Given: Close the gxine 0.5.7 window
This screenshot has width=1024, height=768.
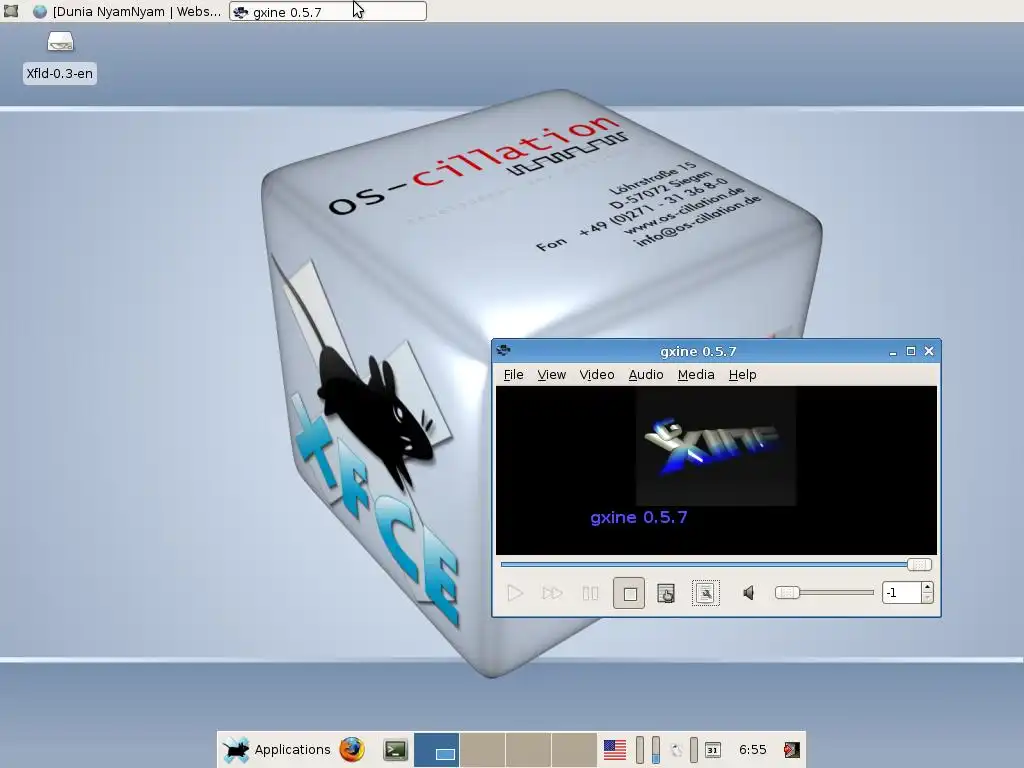Looking at the screenshot, I should tap(929, 351).
